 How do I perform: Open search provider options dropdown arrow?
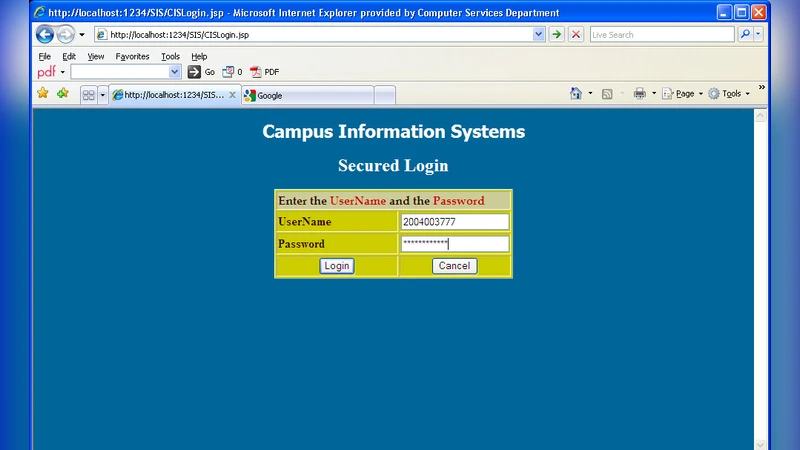(x=758, y=34)
